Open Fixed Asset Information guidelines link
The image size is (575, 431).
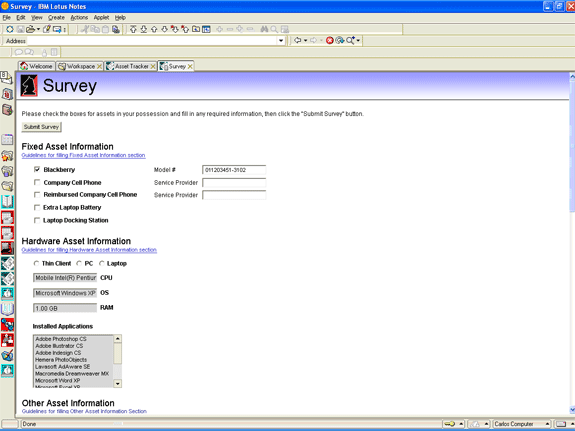tap(83, 155)
